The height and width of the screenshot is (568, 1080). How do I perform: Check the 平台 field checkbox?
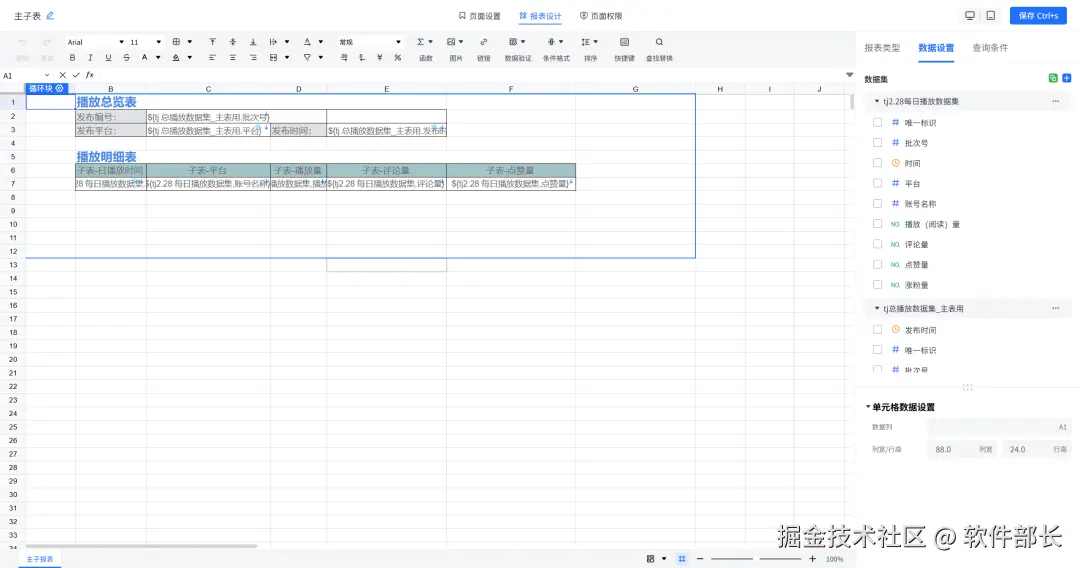tap(878, 183)
